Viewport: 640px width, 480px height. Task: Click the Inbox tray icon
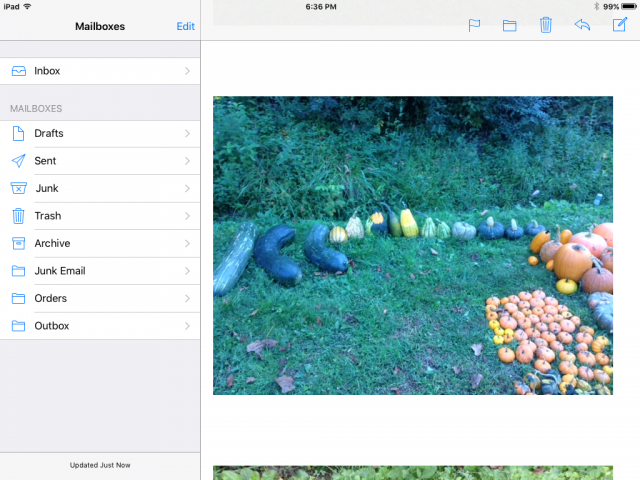tap(19, 71)
